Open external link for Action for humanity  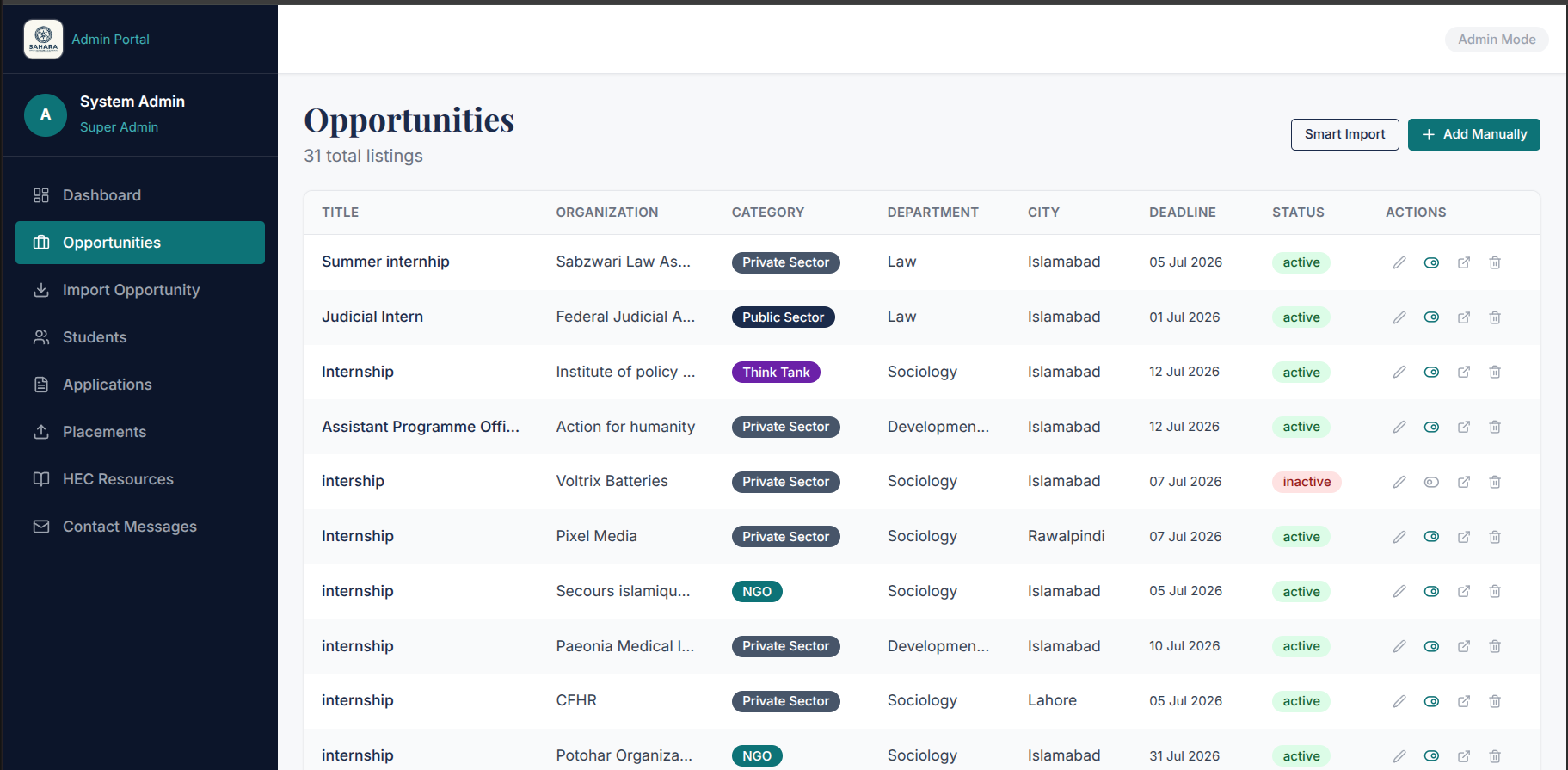pyautogui.click(x=1463, y=427)
